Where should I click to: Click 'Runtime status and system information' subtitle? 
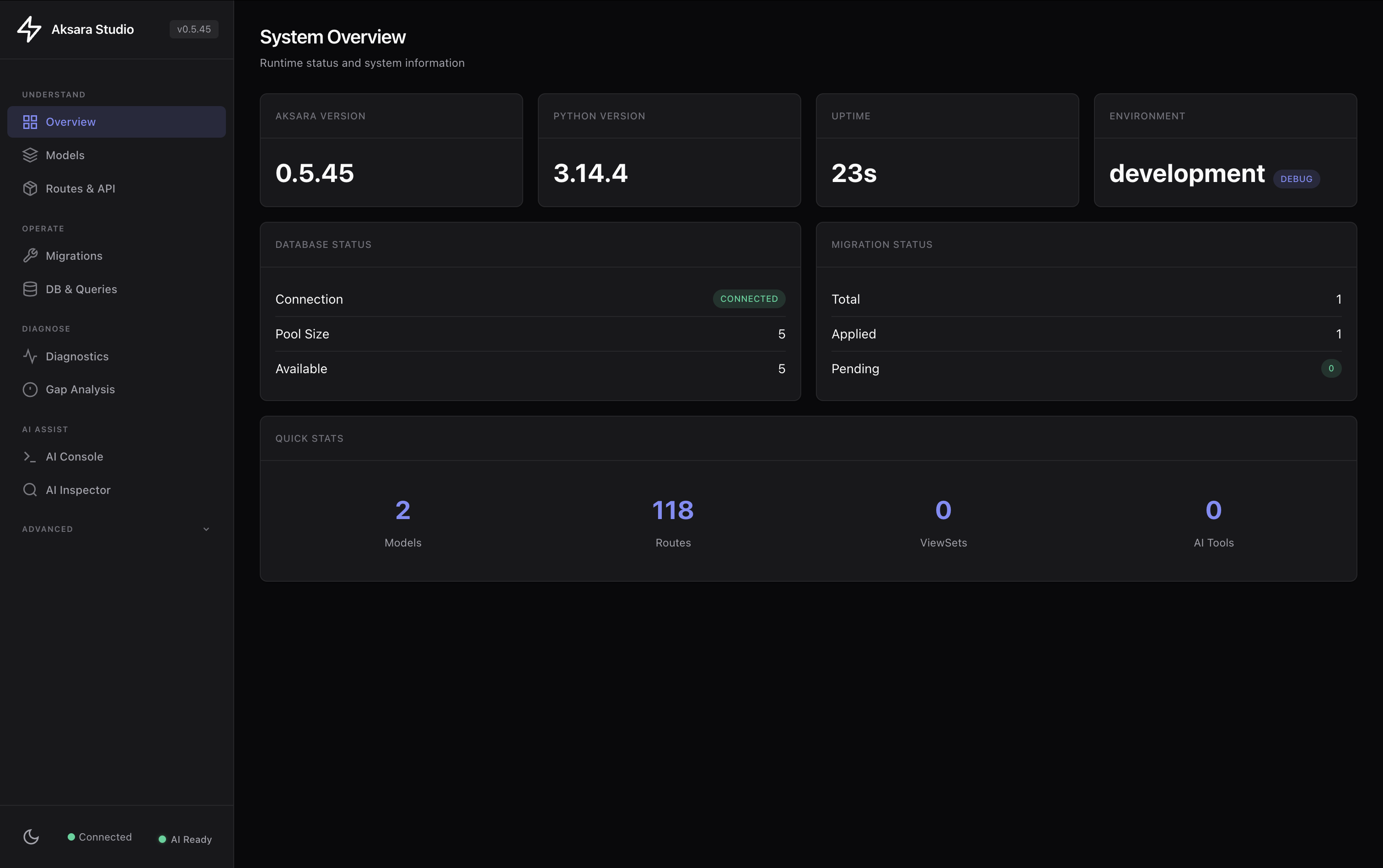(362, 63)
